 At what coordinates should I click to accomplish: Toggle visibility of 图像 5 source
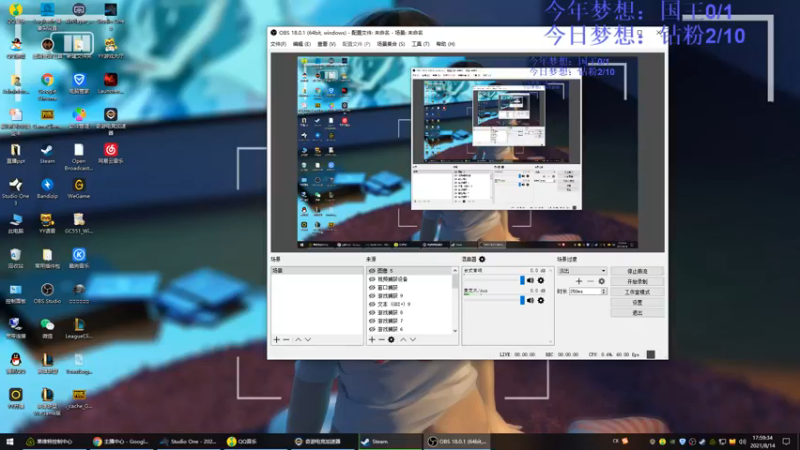click(372, 271)
